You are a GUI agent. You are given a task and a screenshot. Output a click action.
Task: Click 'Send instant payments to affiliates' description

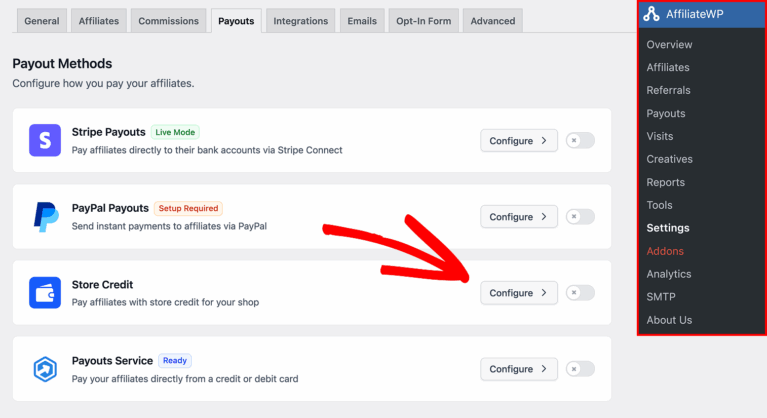pos(169,226)
